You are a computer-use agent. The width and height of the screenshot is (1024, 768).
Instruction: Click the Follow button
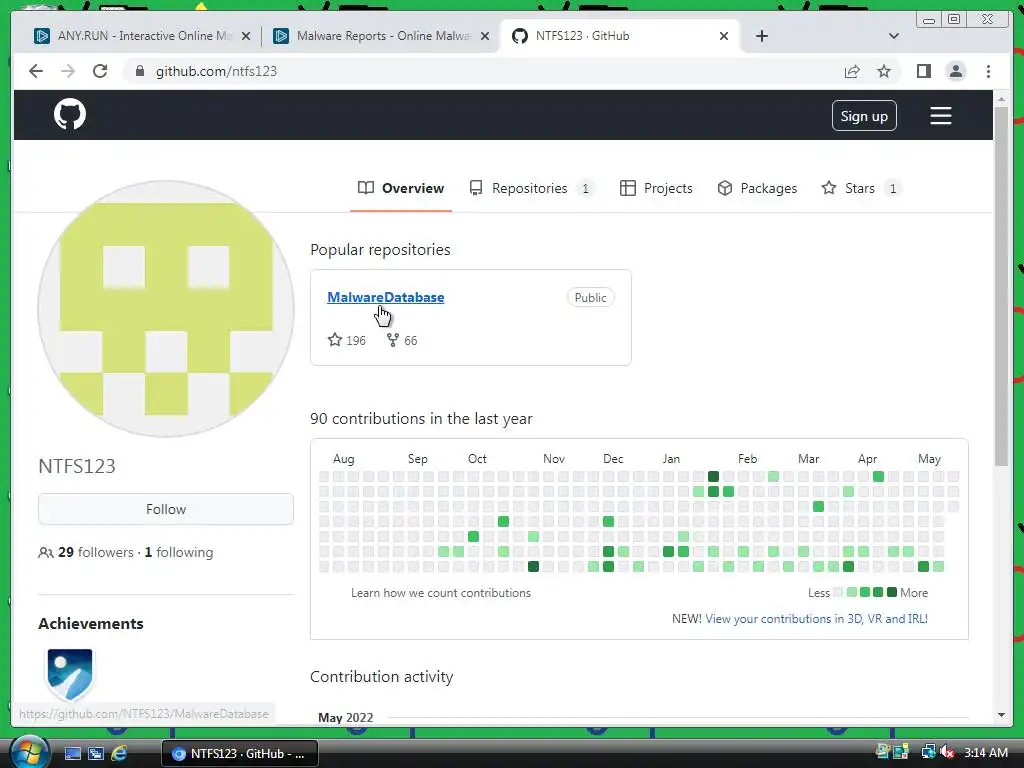click(166, 509)
